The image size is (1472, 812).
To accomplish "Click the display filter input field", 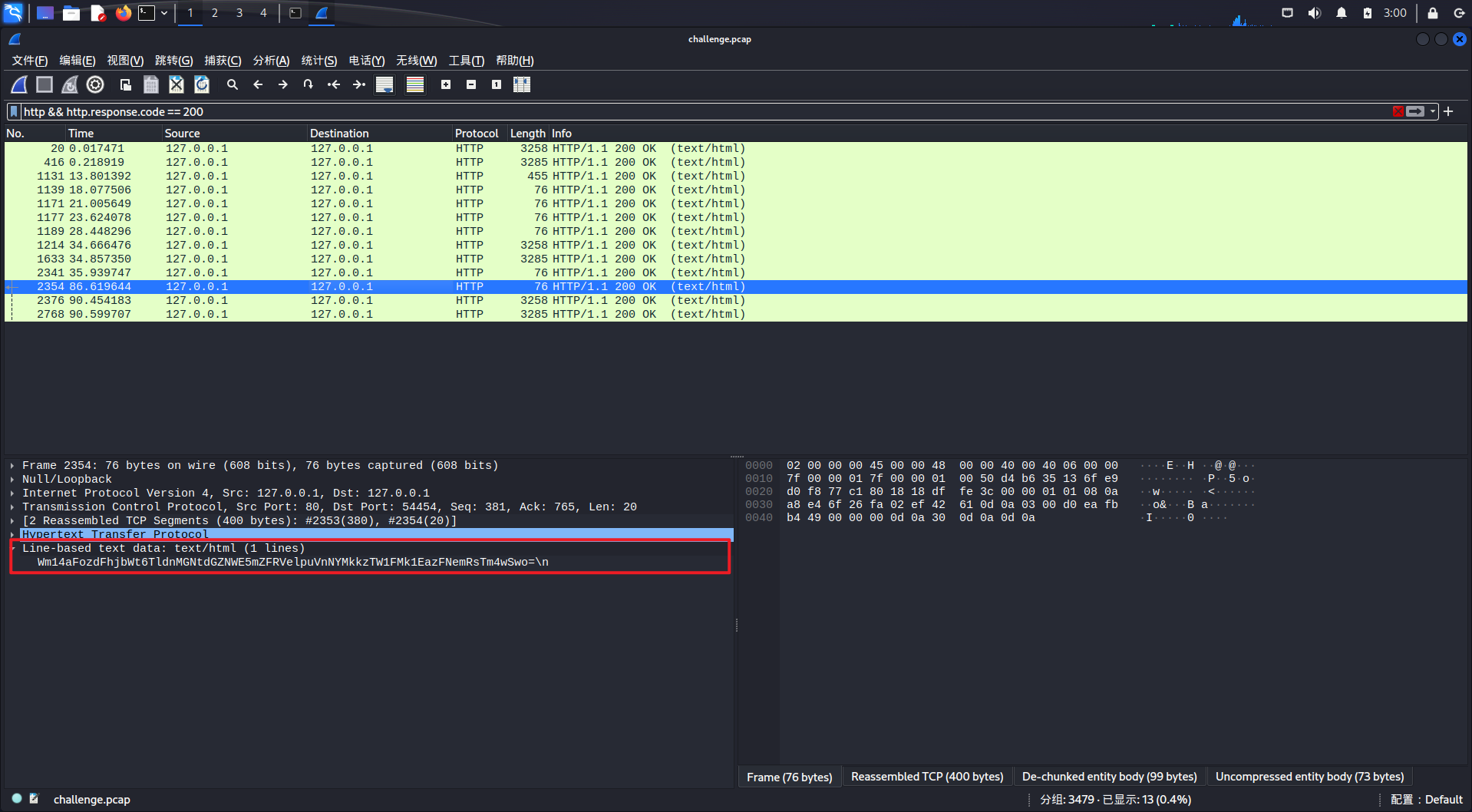I will pyautogui.click(x=691, y=112).
